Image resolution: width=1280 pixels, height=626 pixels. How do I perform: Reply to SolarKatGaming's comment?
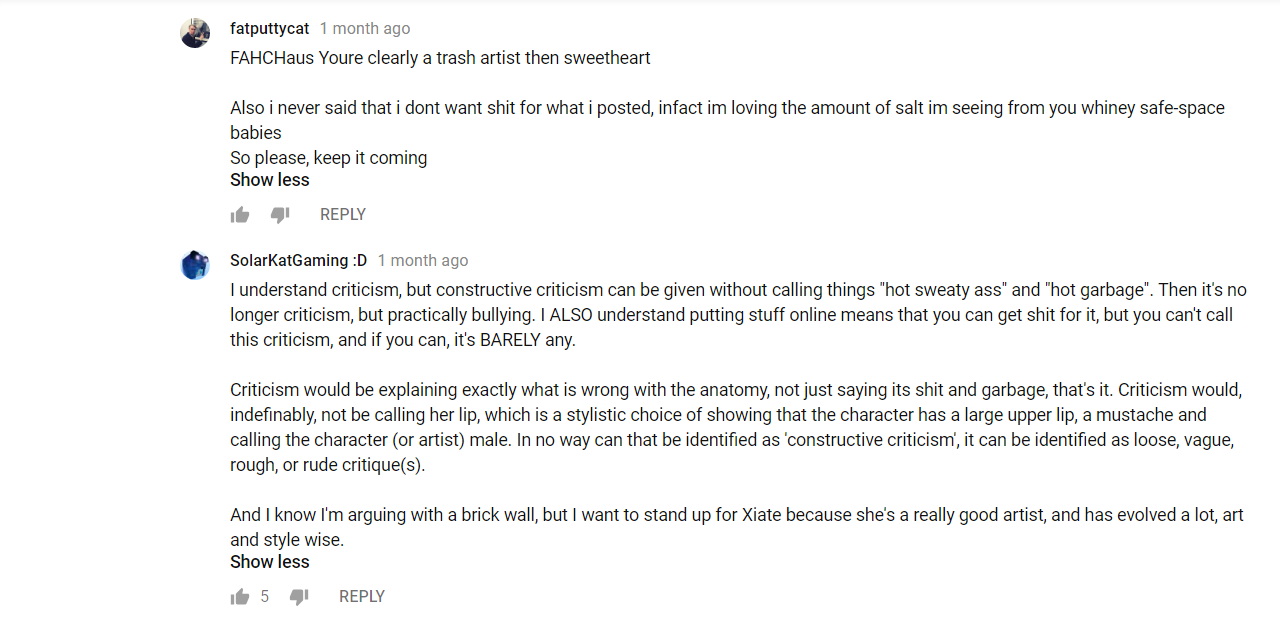coord(362,596)
